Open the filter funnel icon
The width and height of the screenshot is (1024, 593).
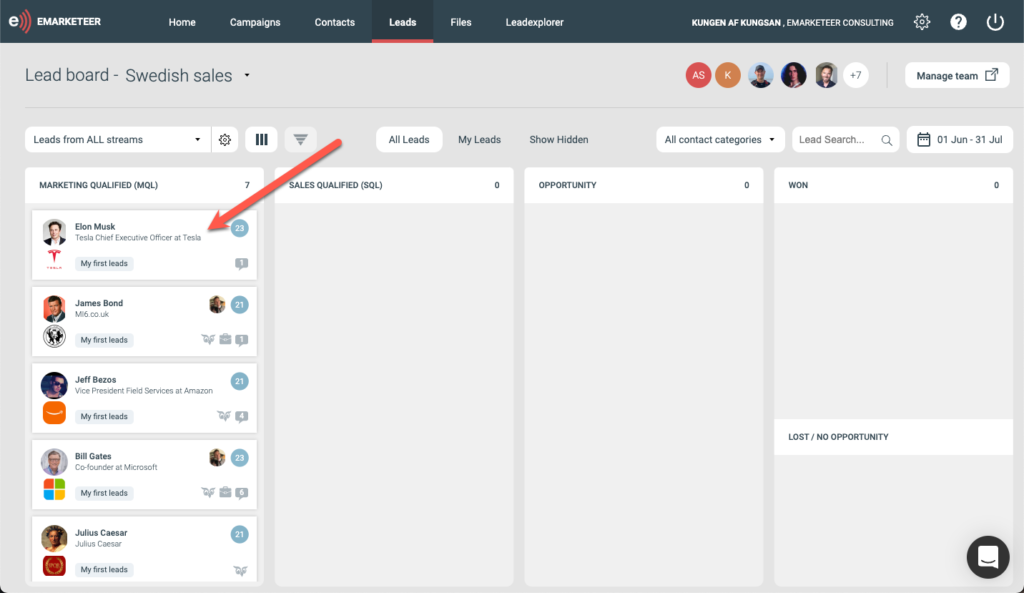click(300, 140)
